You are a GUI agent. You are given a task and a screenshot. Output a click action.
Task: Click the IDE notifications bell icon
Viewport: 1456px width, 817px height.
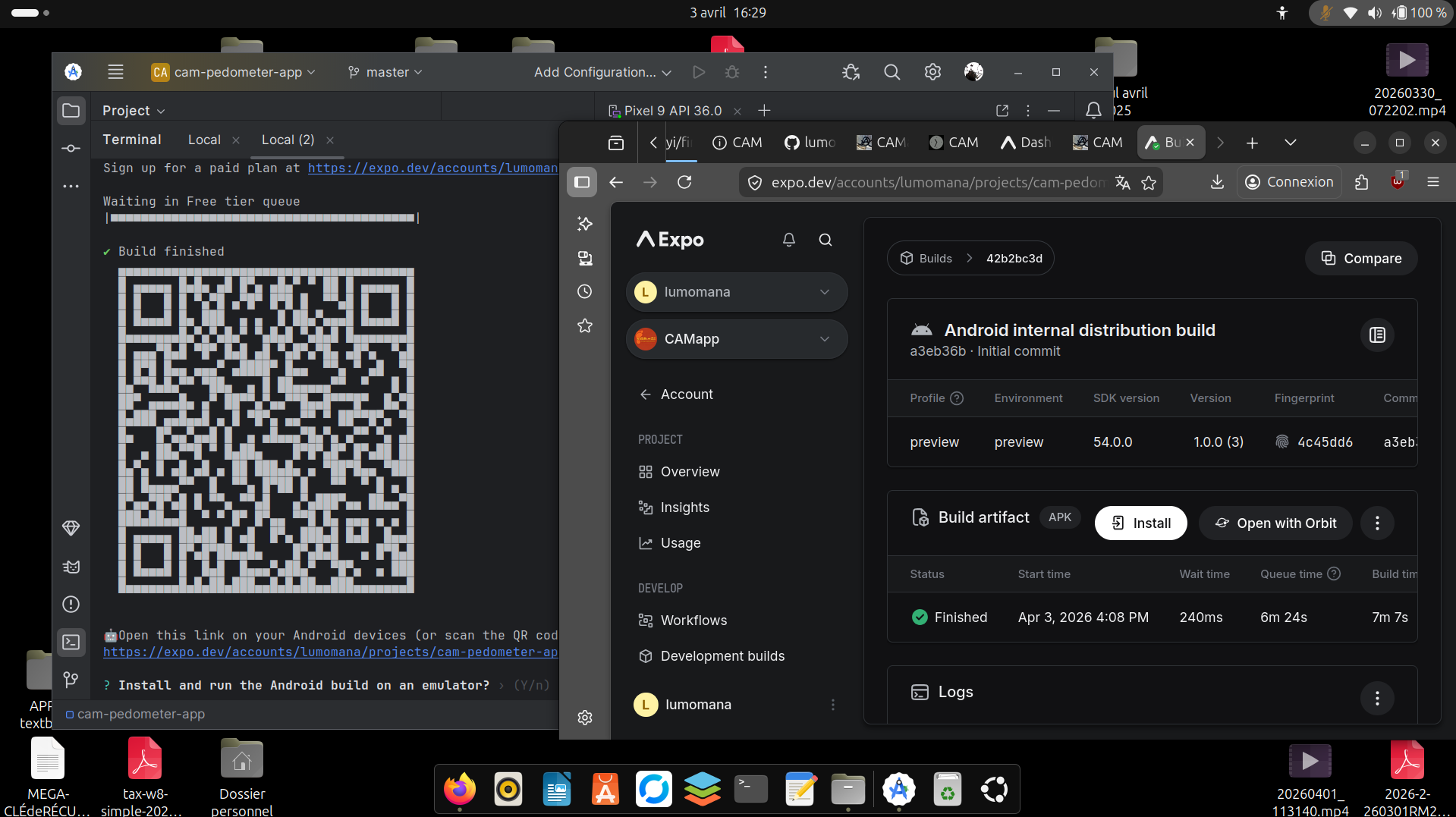pyautogui.click(x=1093, y=111)
